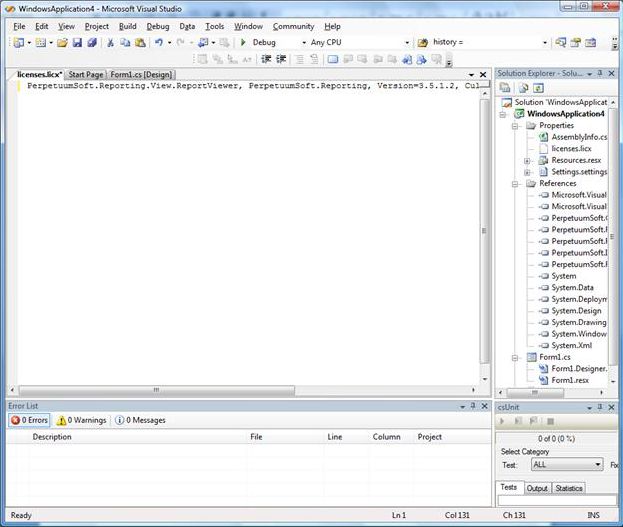The width and height of the screenshot is (623, 527).
Task: Click the csUnit stop square icon
Action: (550, 421)
